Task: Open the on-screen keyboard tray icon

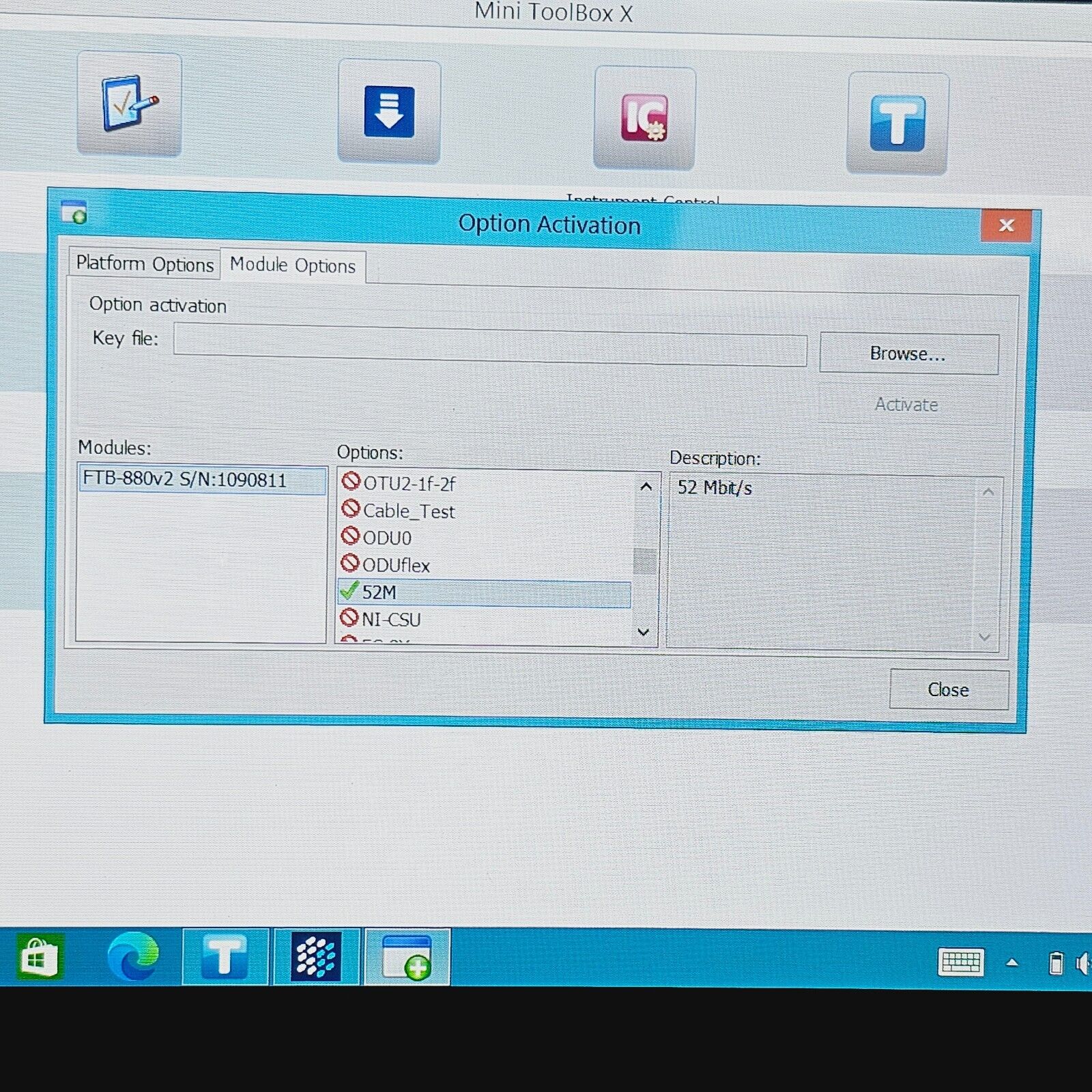Action: (961, 962)
